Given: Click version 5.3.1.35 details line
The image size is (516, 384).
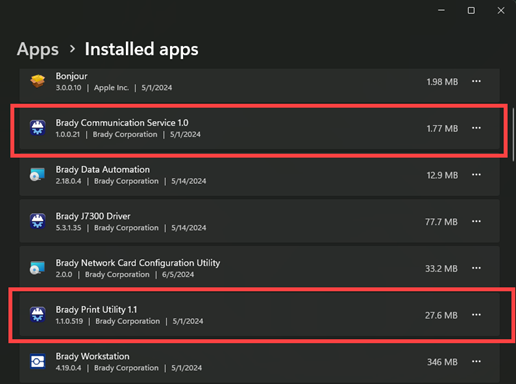Looking at the screenshot, I should [131, 228].
